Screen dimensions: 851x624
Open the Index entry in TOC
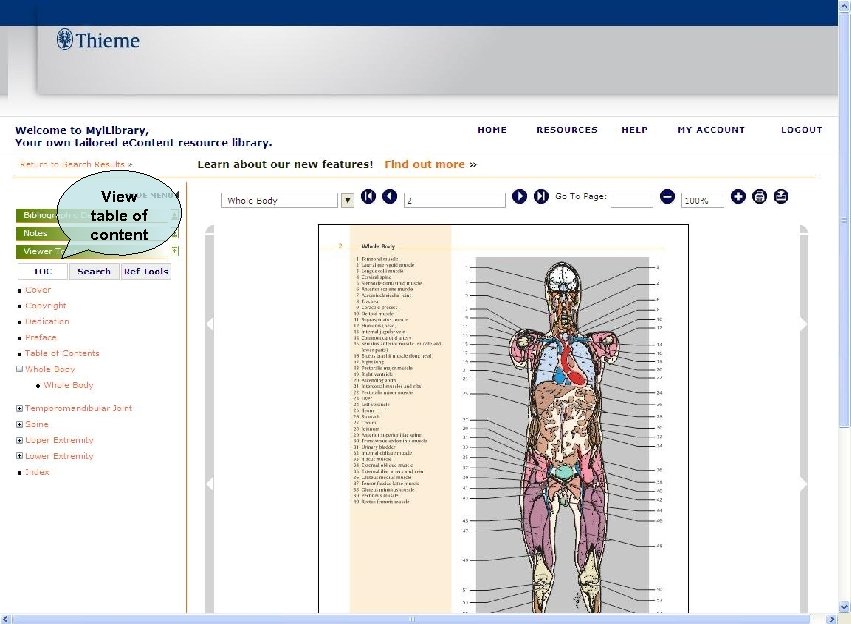(37, 472)
